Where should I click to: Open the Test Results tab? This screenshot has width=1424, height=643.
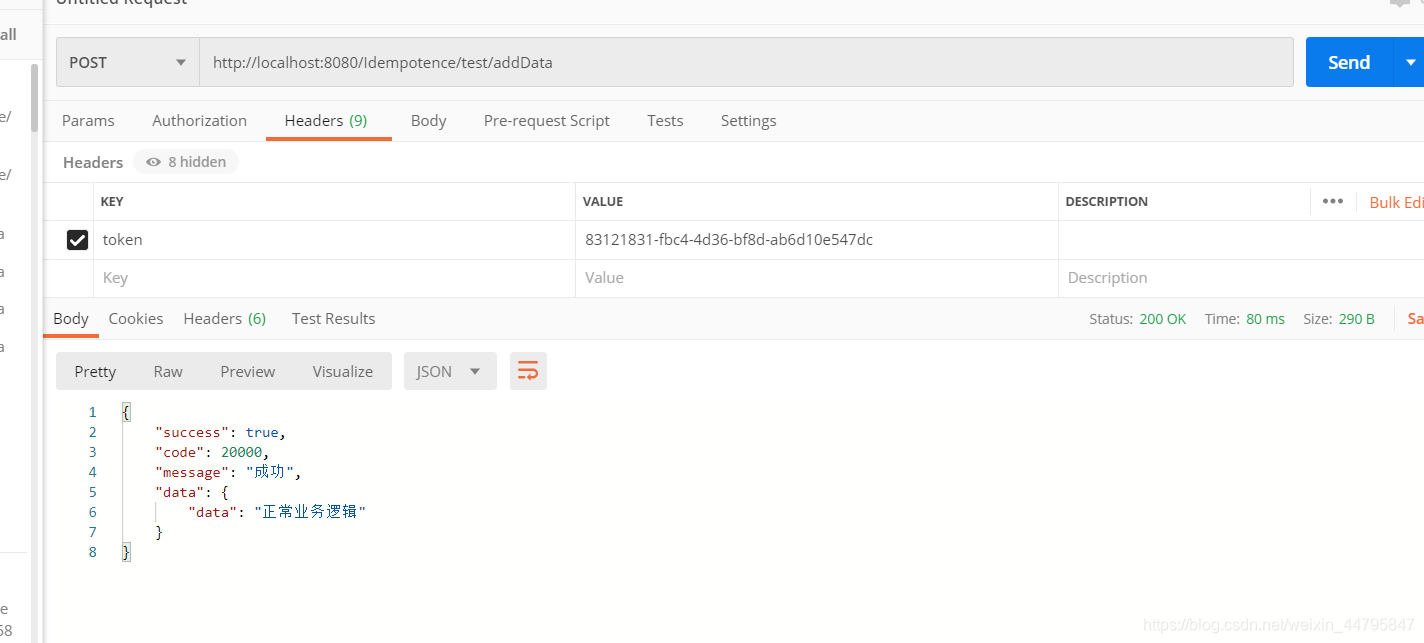333,318
